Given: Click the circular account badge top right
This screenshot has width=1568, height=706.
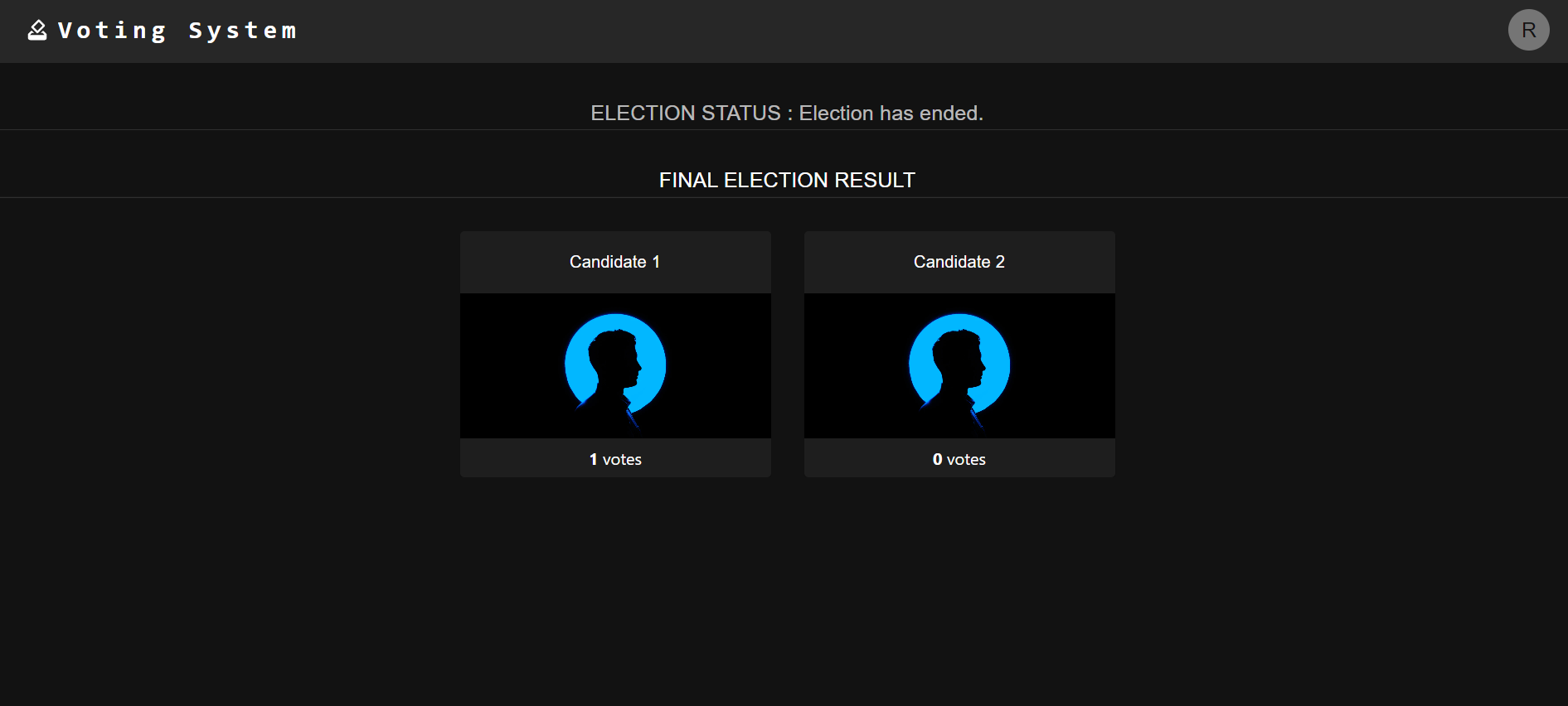Looking at the screenshot, I should pos(1528,30).
